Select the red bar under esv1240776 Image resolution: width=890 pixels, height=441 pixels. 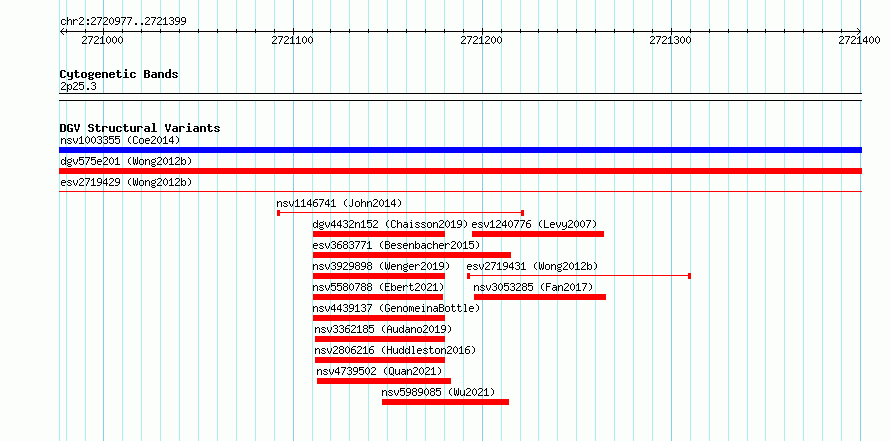click(538, 234)
